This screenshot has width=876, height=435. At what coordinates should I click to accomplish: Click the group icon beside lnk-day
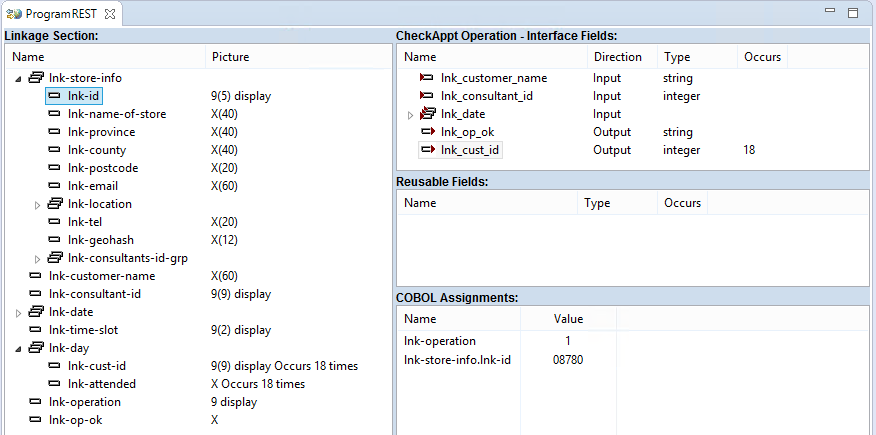click(x=36, y=348)
